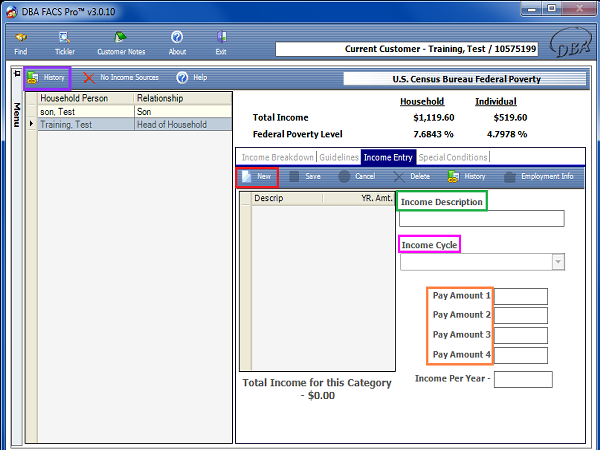This screenshot has width=600, height=450.
Task: Click No Income Sources red X
Action: (x=89, y=78)
